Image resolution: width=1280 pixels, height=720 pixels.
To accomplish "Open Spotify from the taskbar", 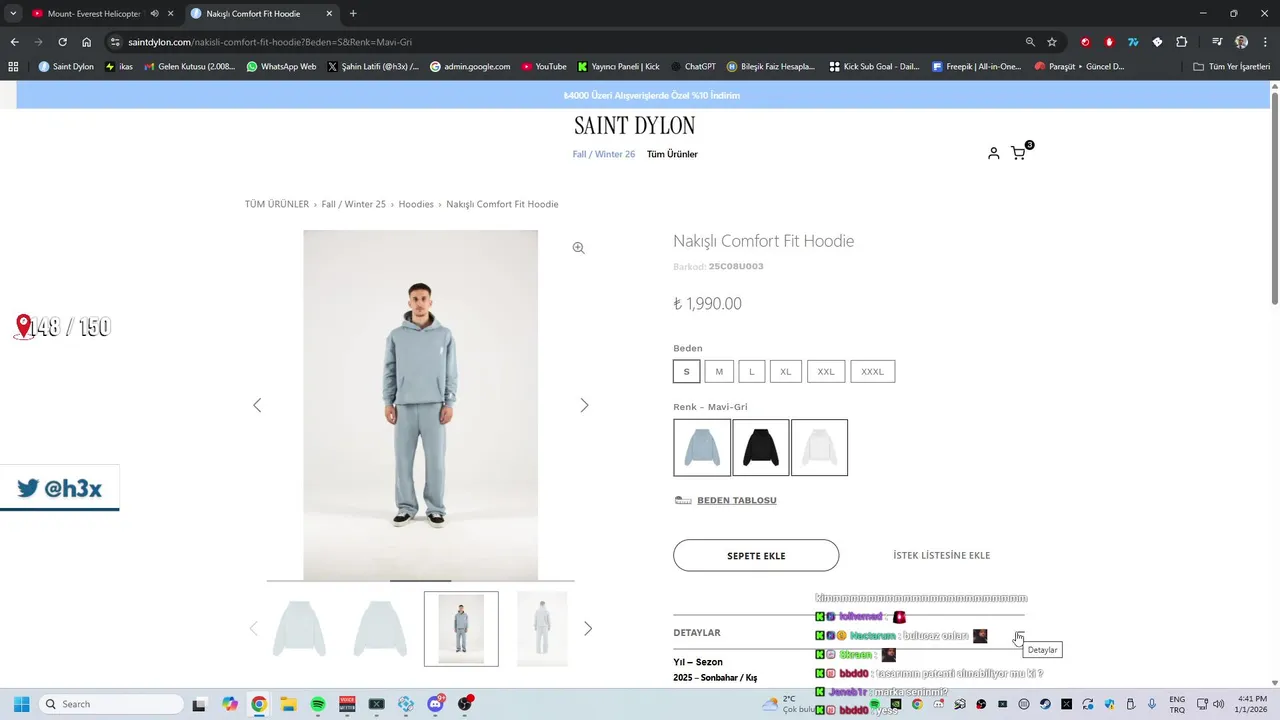I will click(x=318, y=704).
